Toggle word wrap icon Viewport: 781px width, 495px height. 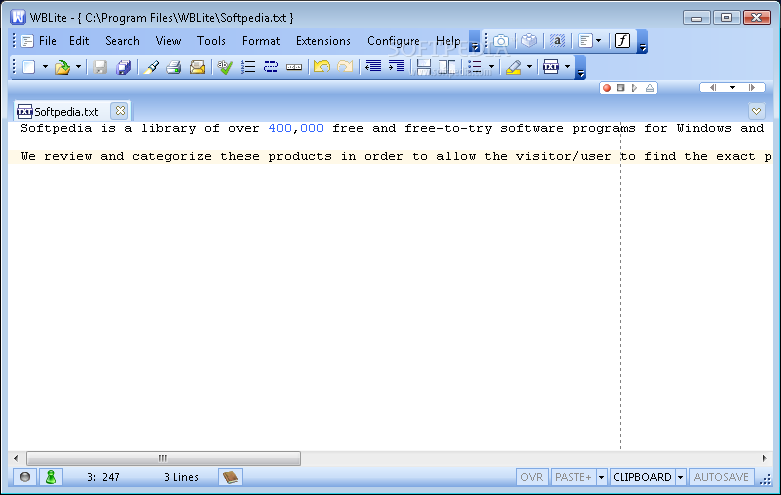click(x=270, y=67)
